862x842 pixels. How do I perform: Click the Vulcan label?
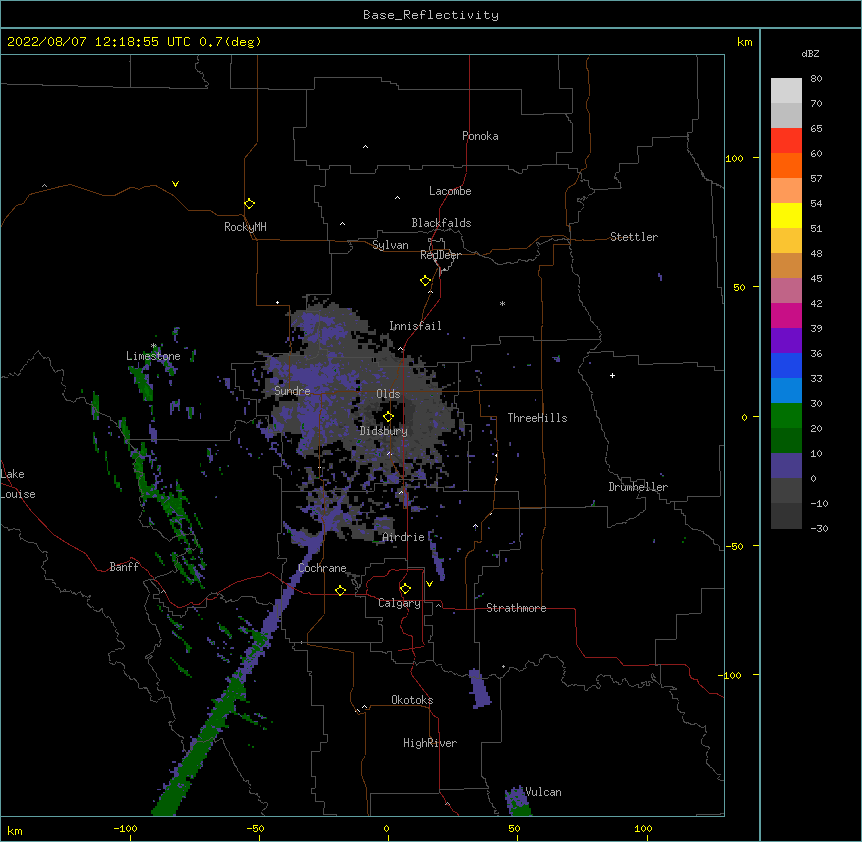click(543, 792)
